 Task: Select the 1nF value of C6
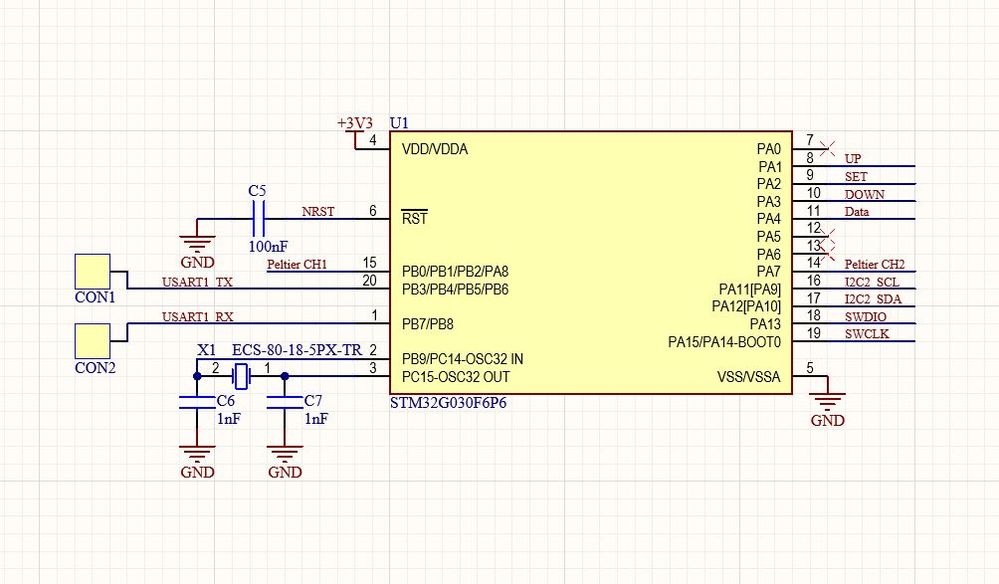[x=229, y=419]
